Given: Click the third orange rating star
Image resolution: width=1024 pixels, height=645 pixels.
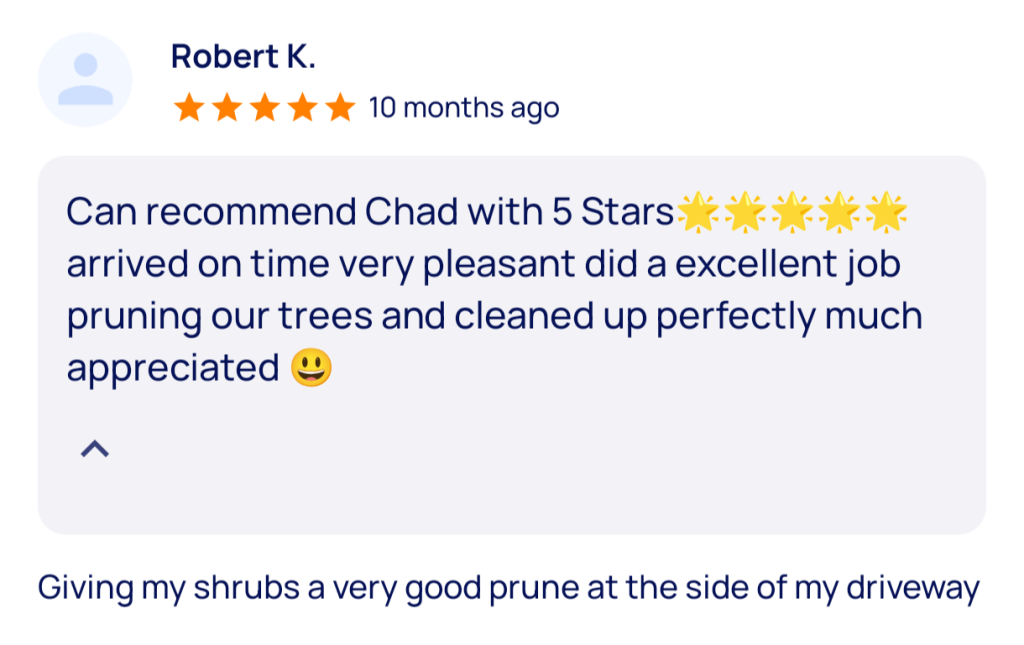Looking at the screenshot, I should (x=264, y=107).
